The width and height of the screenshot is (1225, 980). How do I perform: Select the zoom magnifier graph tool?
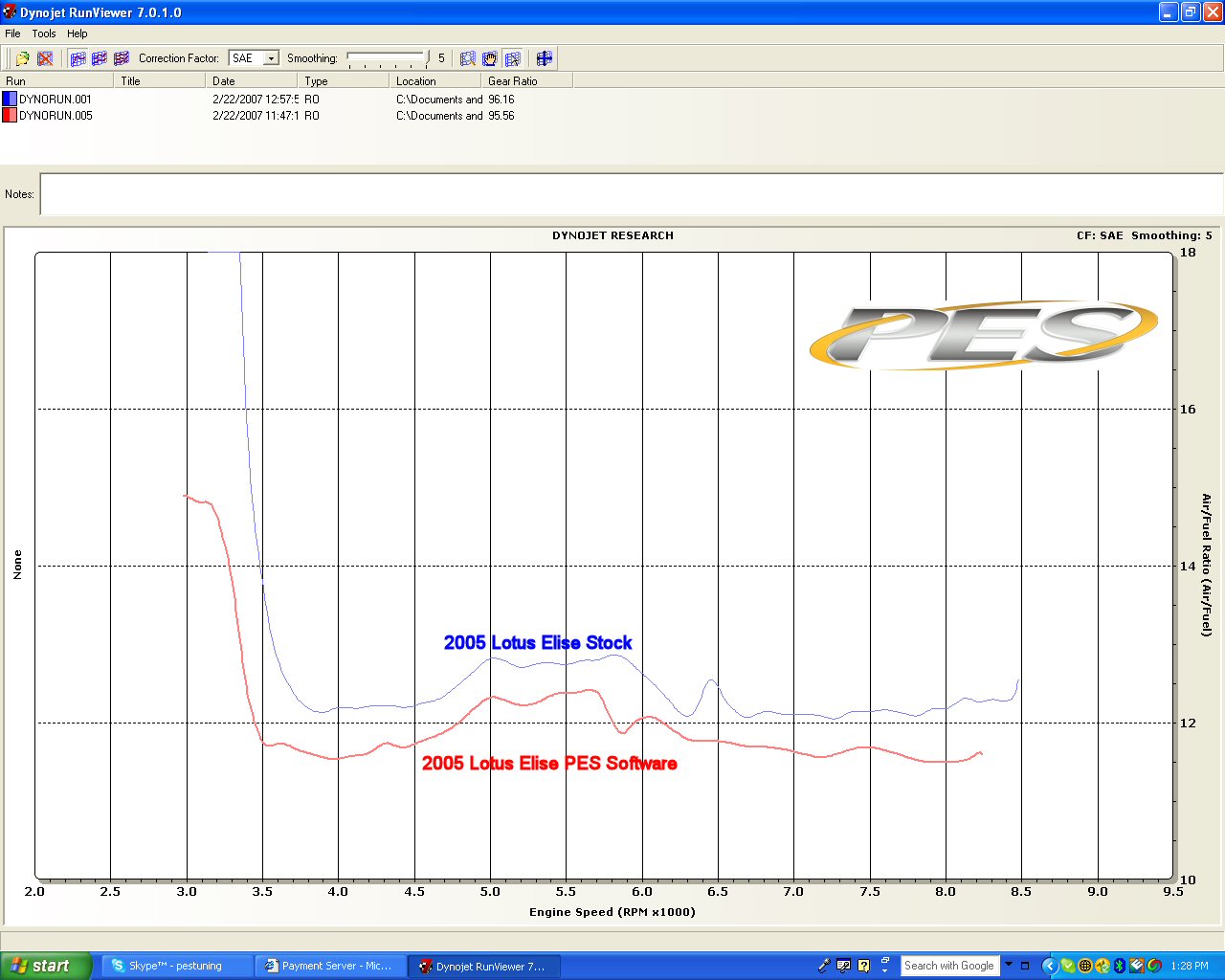pyautogui.click(x=468, y=58)
